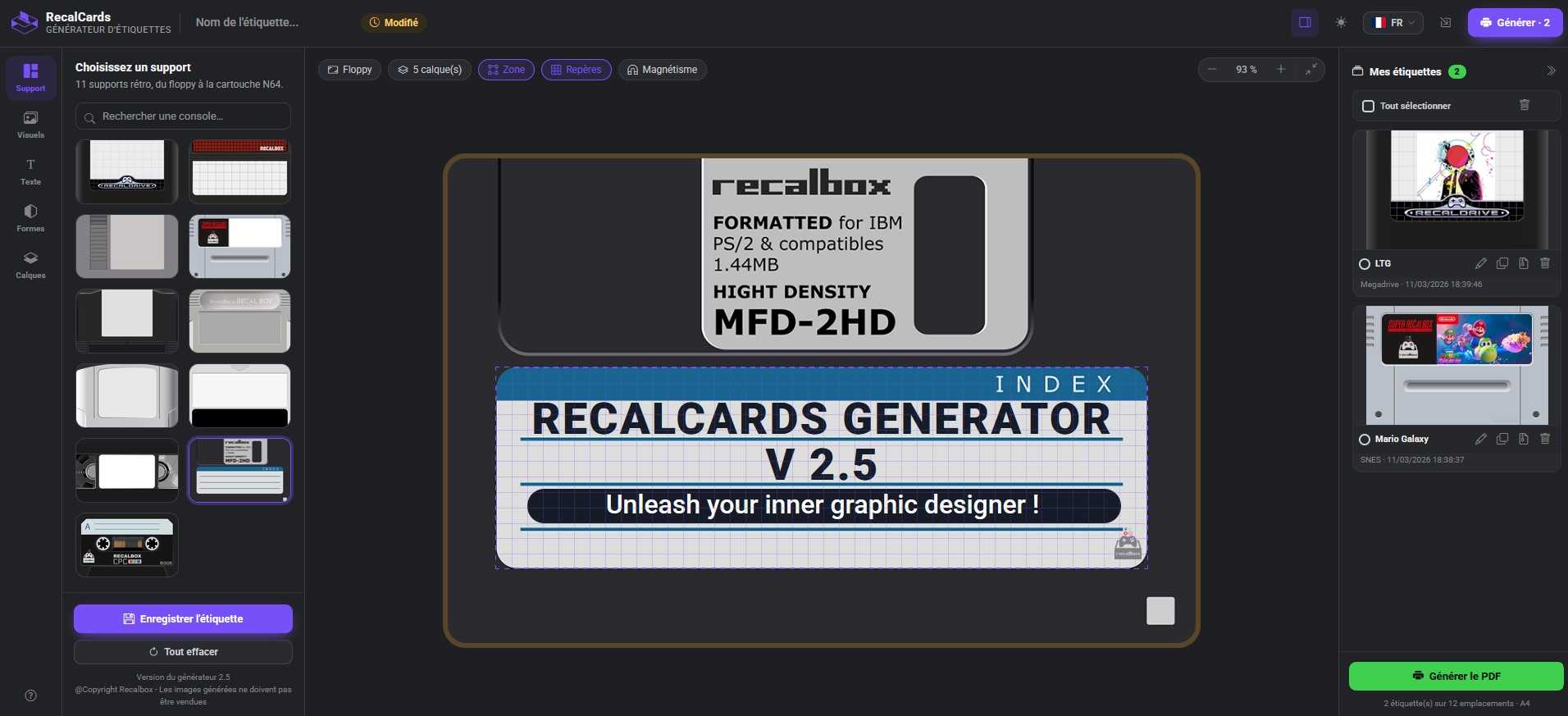
Task: Check the 'Tout sélectionner' checkbox
Action: pyautogui.click(x=1368, y=106)
